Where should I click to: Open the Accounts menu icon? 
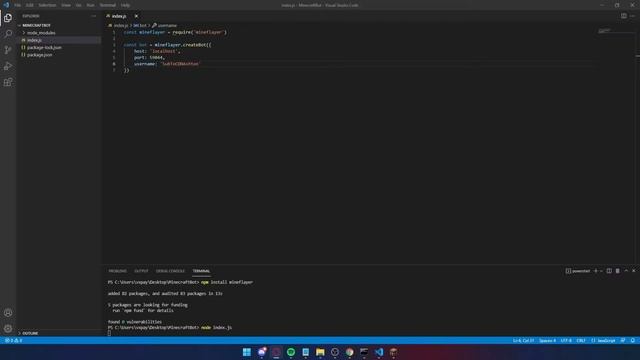pos(8,313)
